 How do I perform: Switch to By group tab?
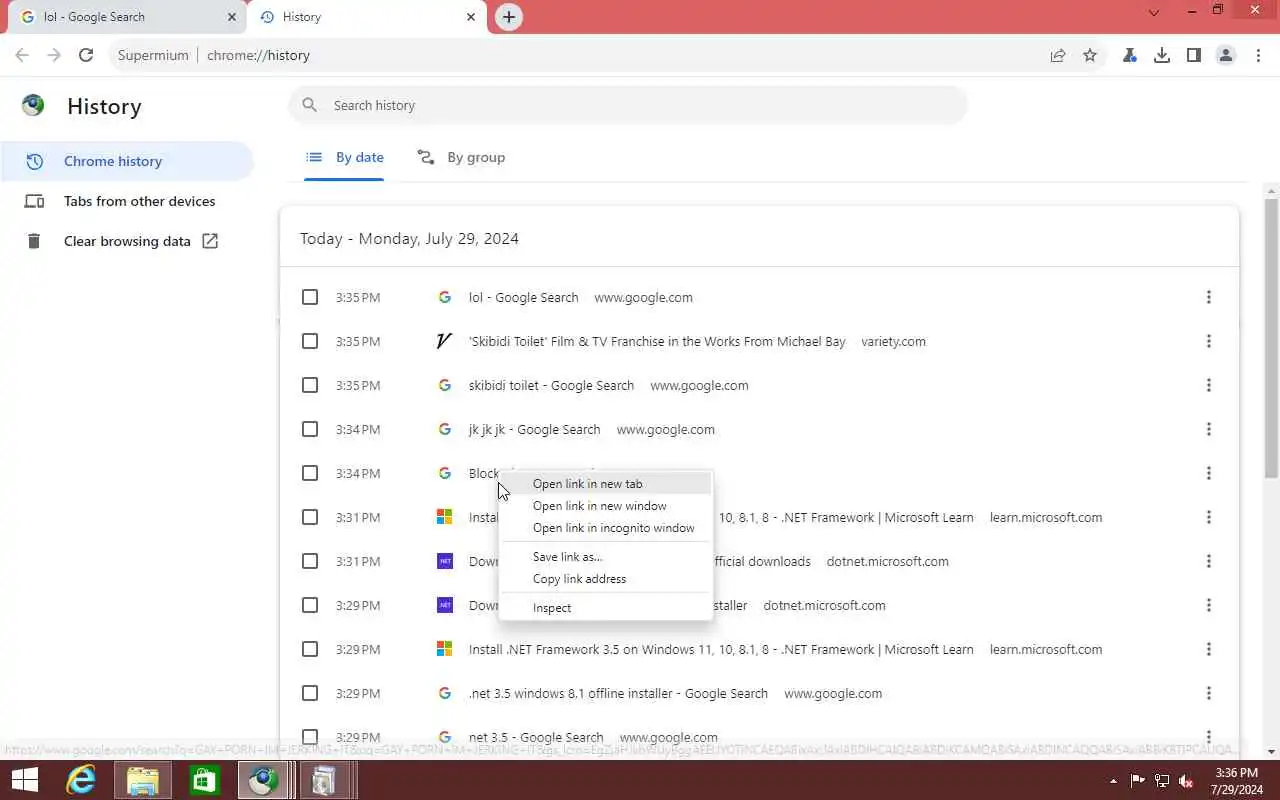click(x=461, y=157)
